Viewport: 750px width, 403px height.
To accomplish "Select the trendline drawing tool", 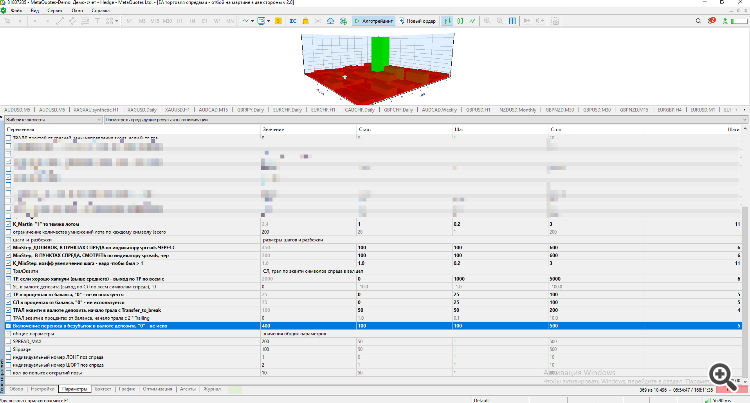I will click(x=60, y=21).
